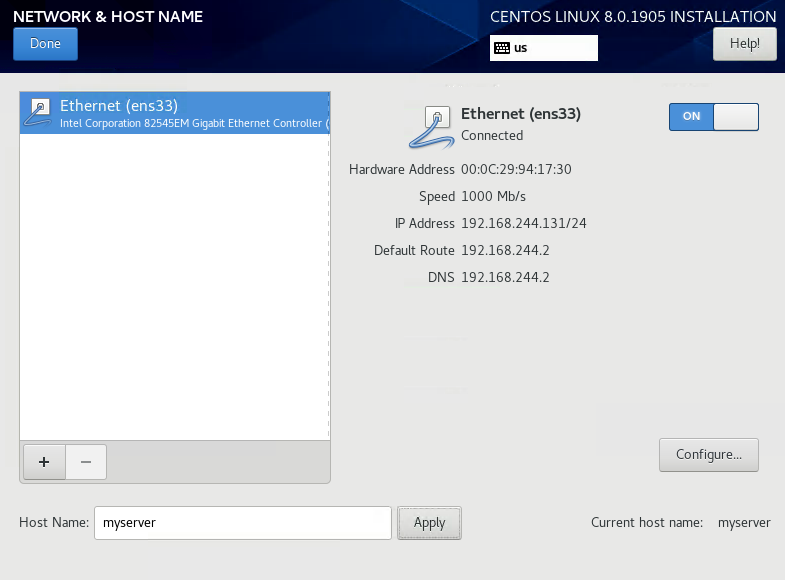Open the Help! button
785x580 pixels.
tap(744, 44)
